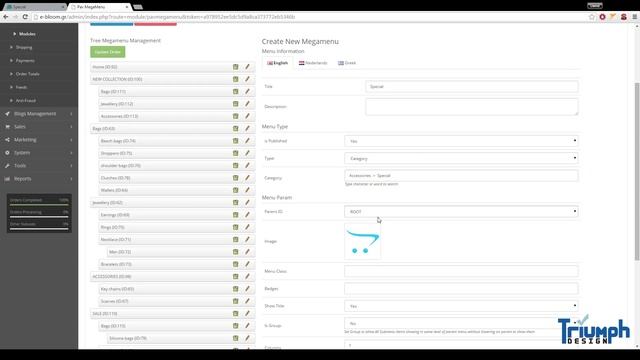640x360 pixels.
Task: Click the browser address bar
Action: 310,17
